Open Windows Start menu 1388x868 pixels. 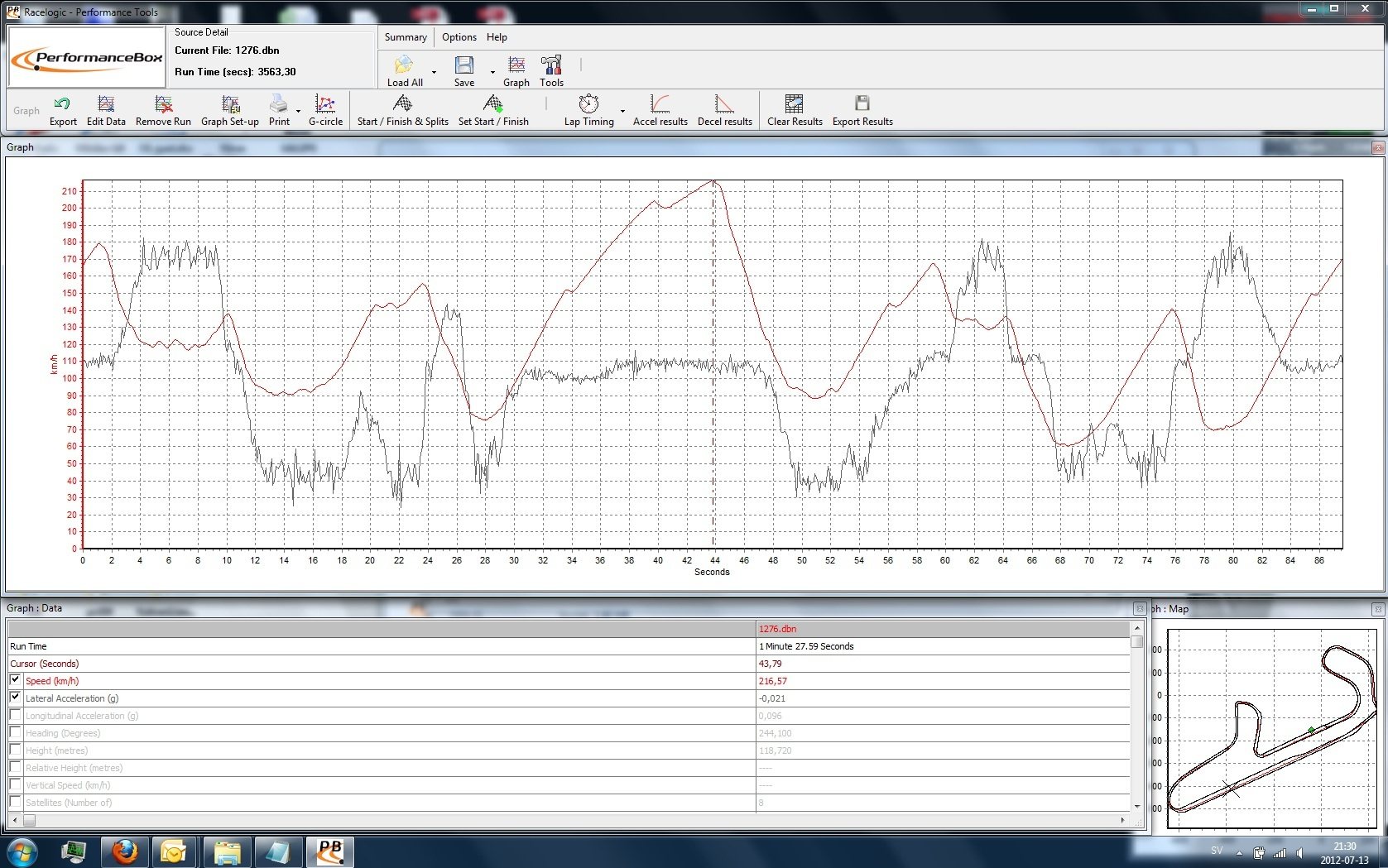tap(22, 851)
